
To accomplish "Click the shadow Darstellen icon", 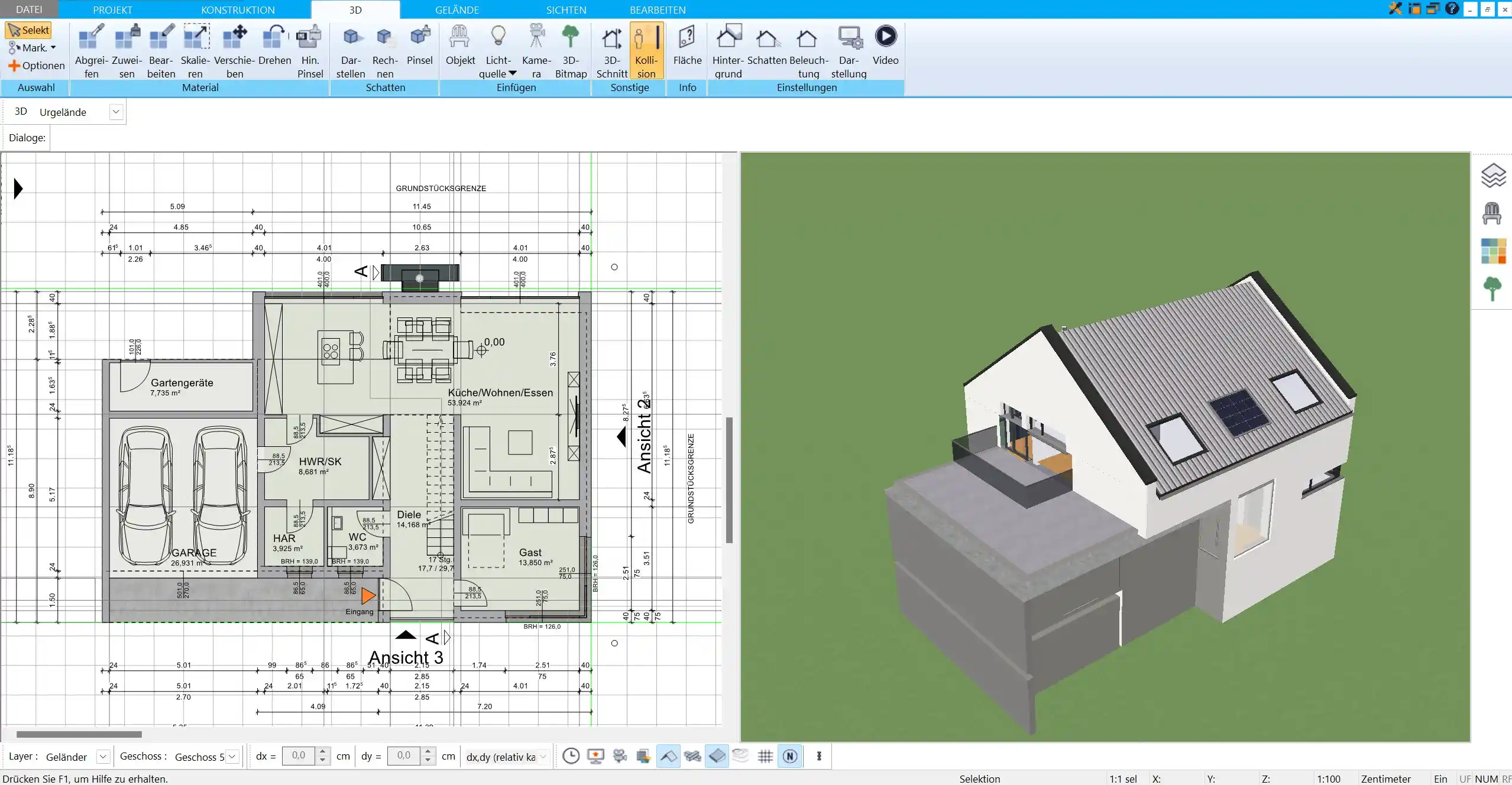I will click(351, 51).
